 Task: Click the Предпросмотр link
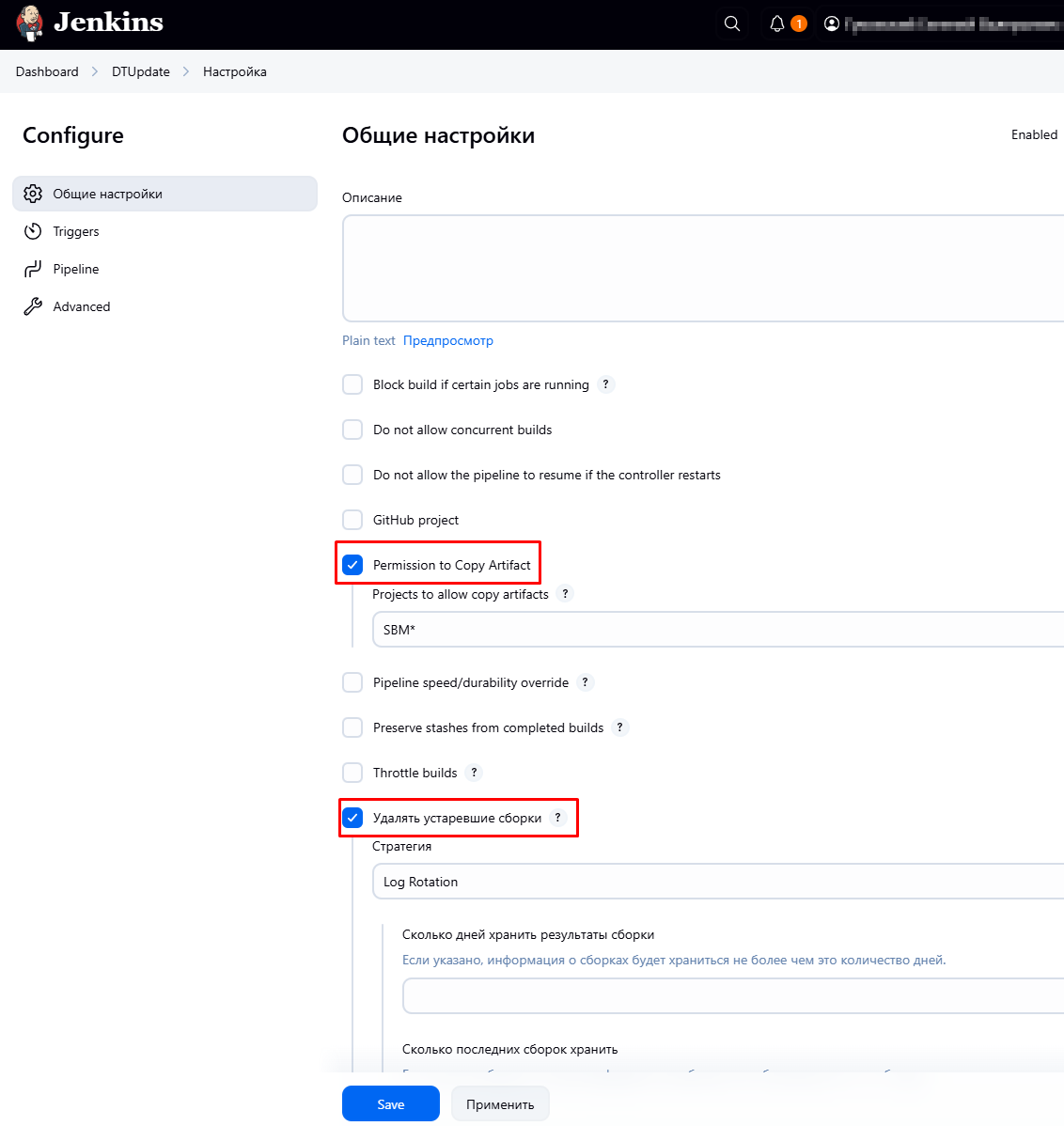tap(448, 340)
